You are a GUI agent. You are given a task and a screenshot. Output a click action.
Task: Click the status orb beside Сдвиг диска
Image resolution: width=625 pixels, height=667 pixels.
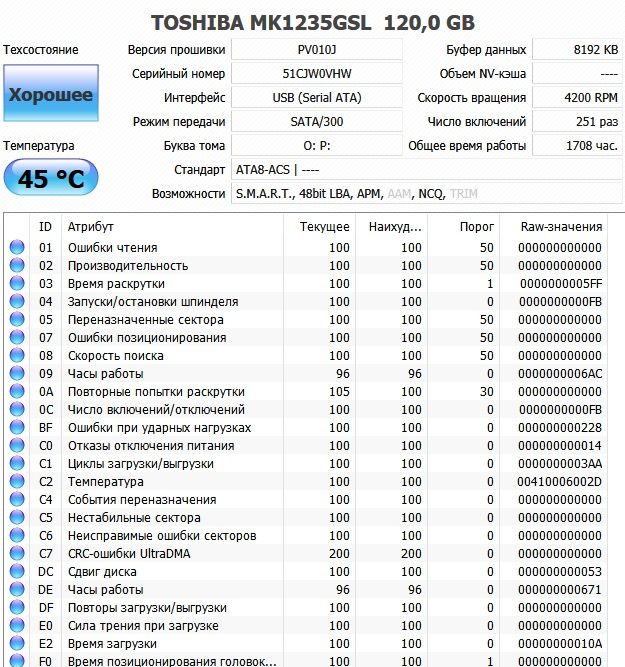(17, 571)
